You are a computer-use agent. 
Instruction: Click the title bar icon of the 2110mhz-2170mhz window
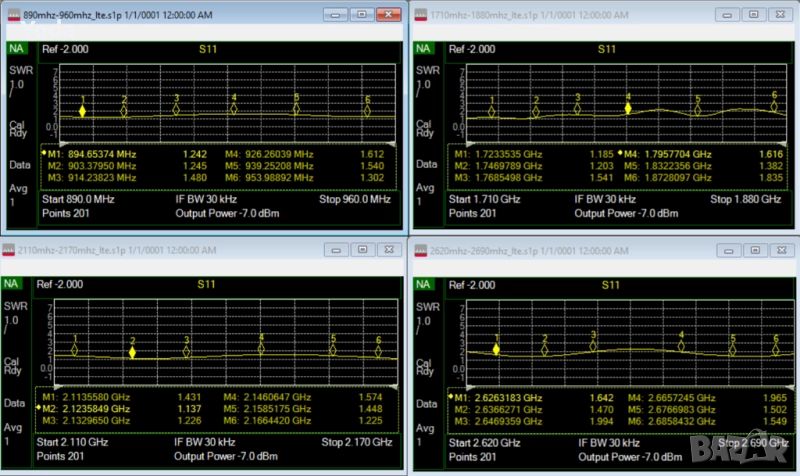[11, 249]
